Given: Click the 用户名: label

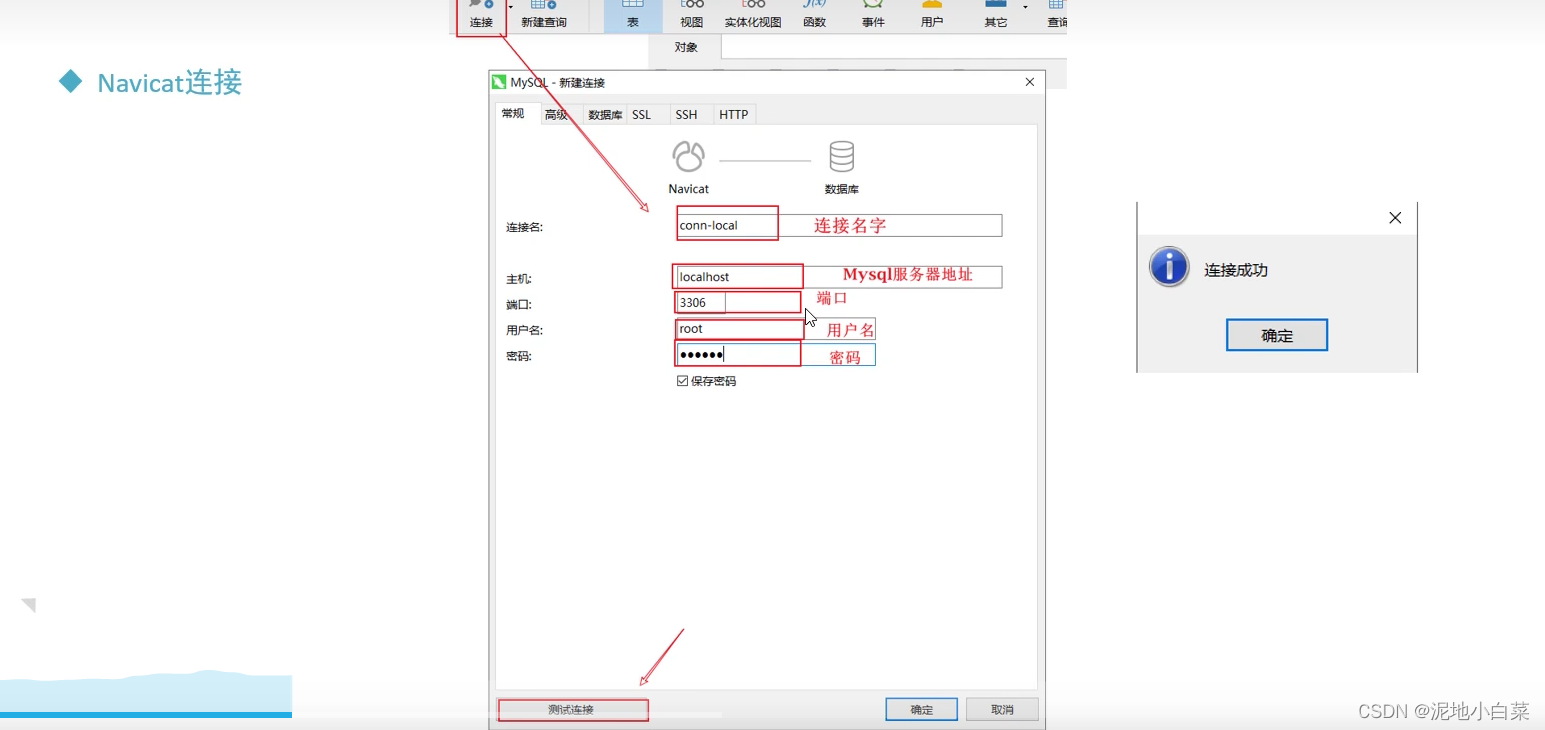Looking at the screenshot, I should tap(524, 330).
